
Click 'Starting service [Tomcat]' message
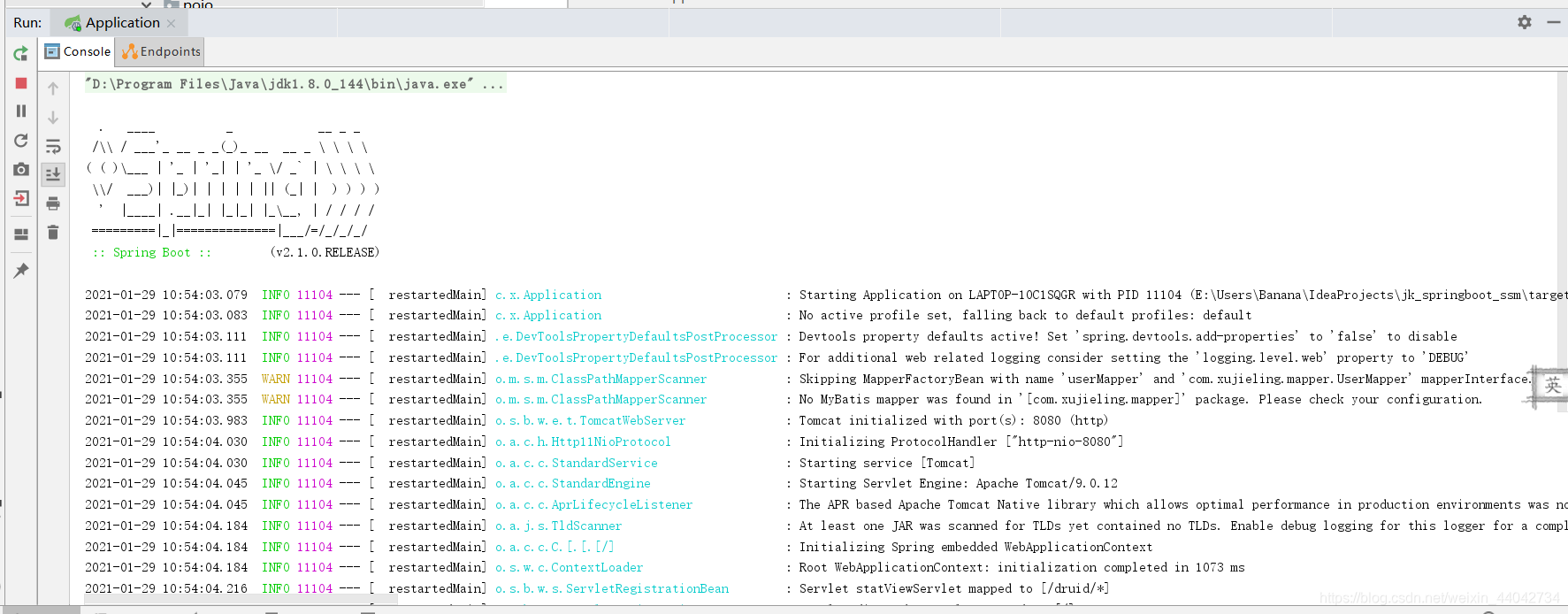887,463
